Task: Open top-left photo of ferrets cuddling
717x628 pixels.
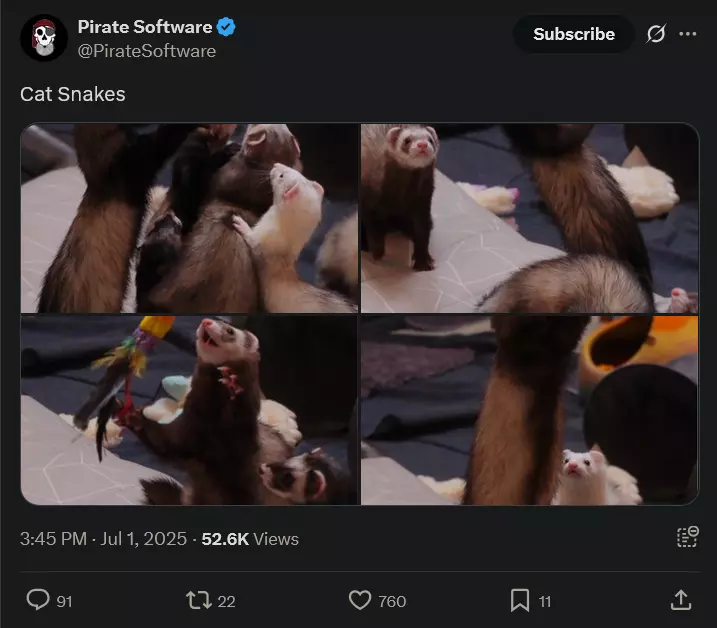Action: [189, 218]
